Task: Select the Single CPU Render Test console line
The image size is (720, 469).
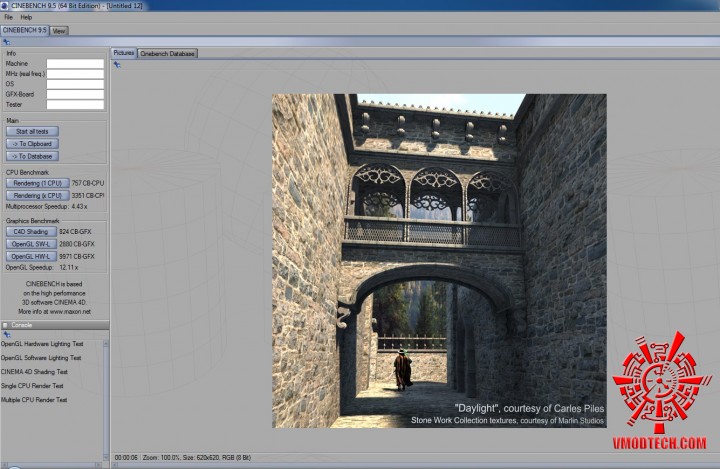Action: coord(32,386)
